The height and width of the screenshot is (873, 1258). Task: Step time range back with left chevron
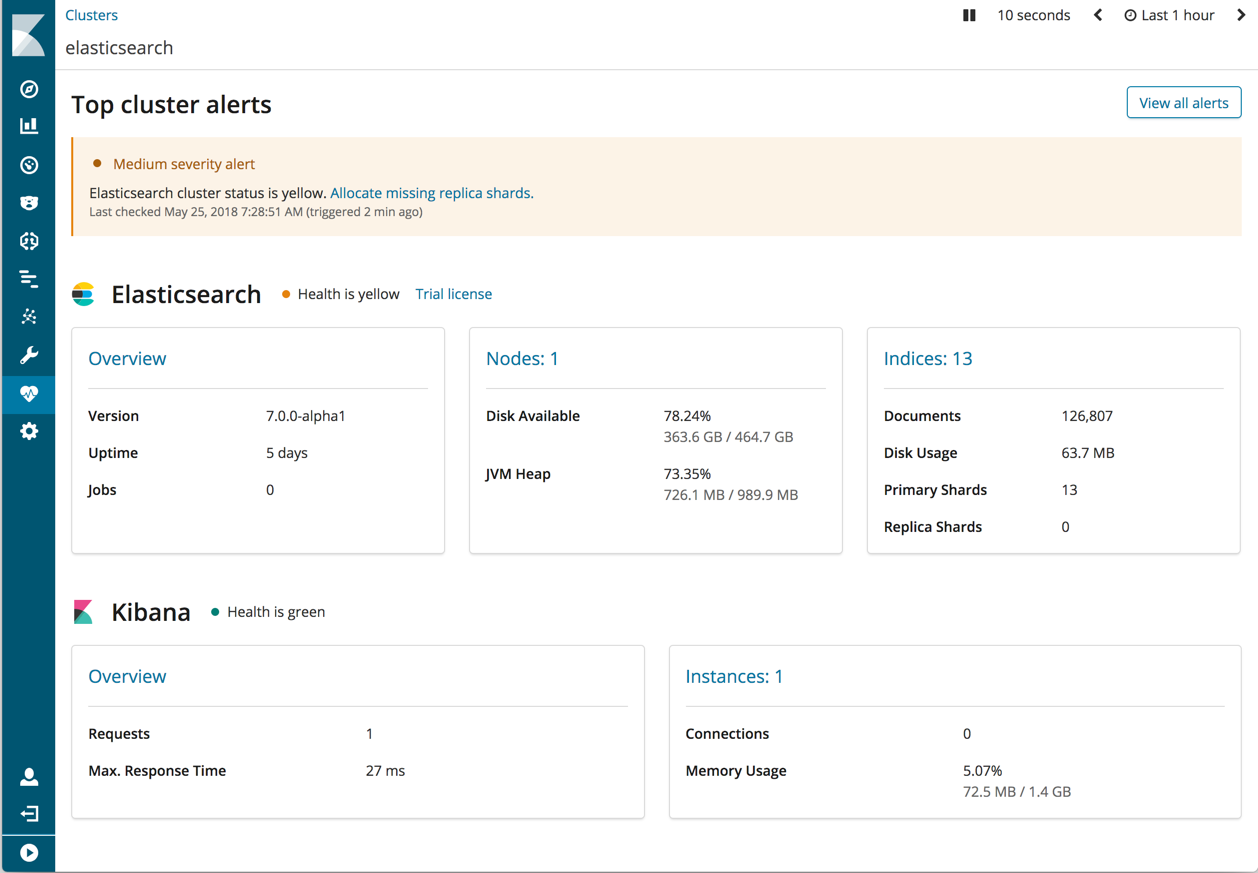tap(1097, 15)
